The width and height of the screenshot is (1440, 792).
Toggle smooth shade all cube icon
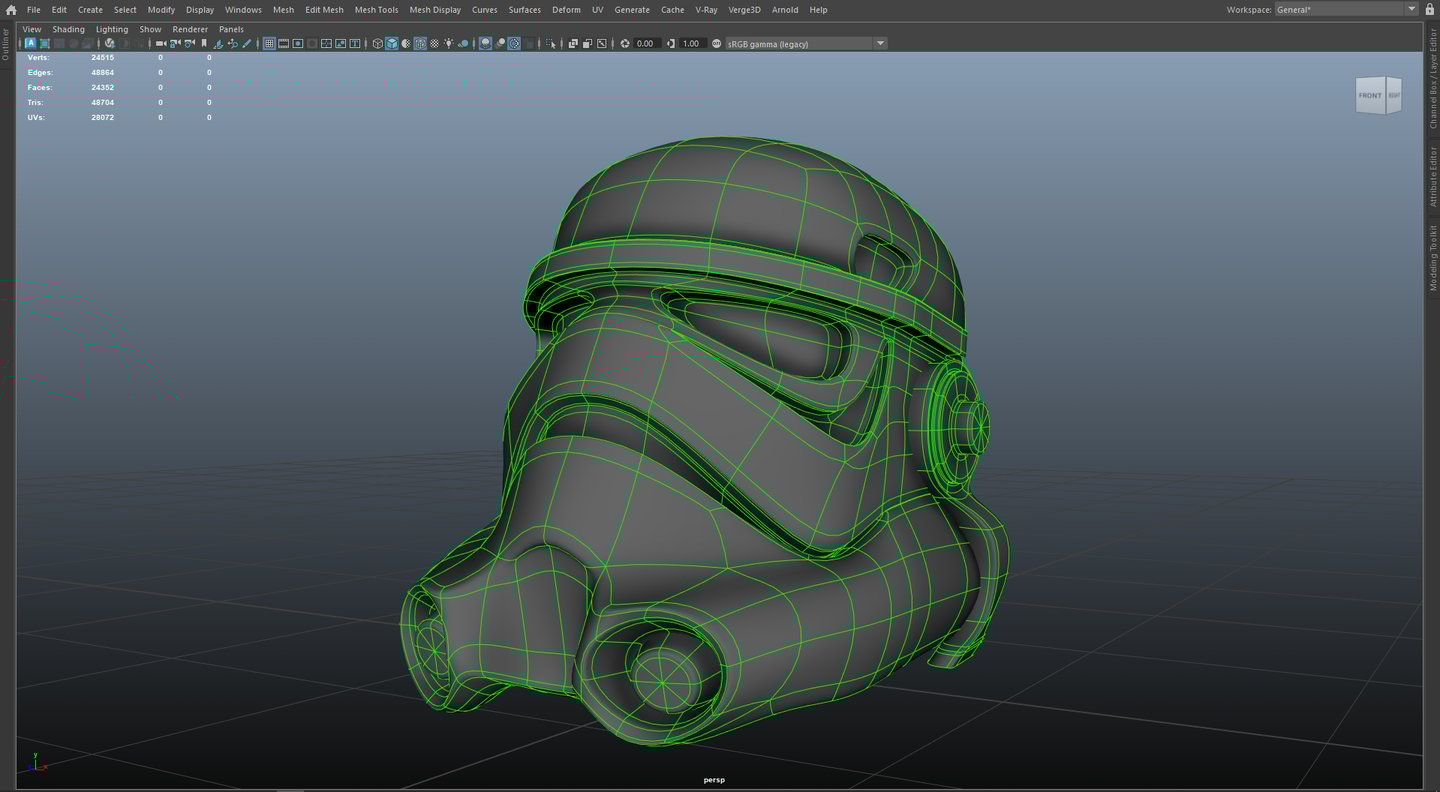point(392,44)
